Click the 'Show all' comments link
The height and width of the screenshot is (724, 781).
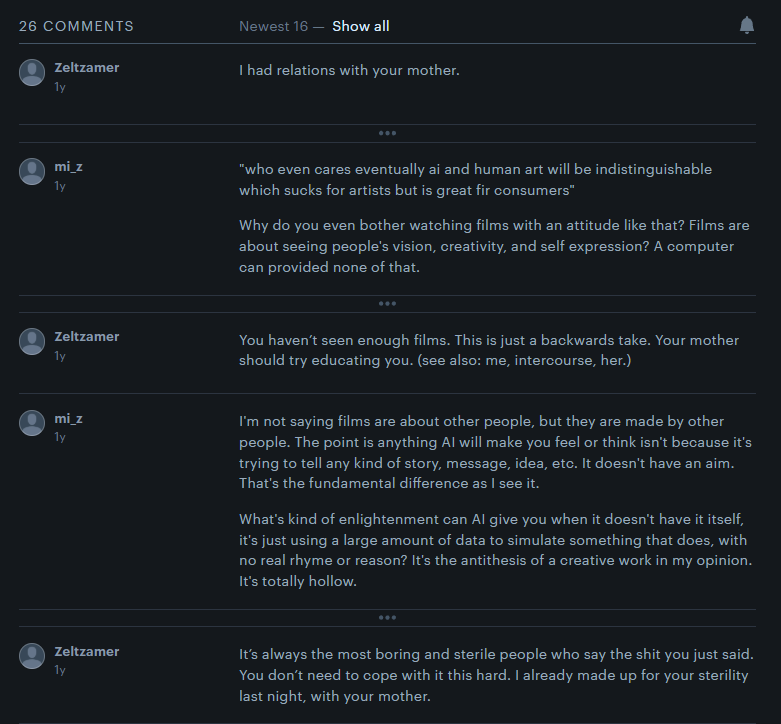click(x=361, y=26)
